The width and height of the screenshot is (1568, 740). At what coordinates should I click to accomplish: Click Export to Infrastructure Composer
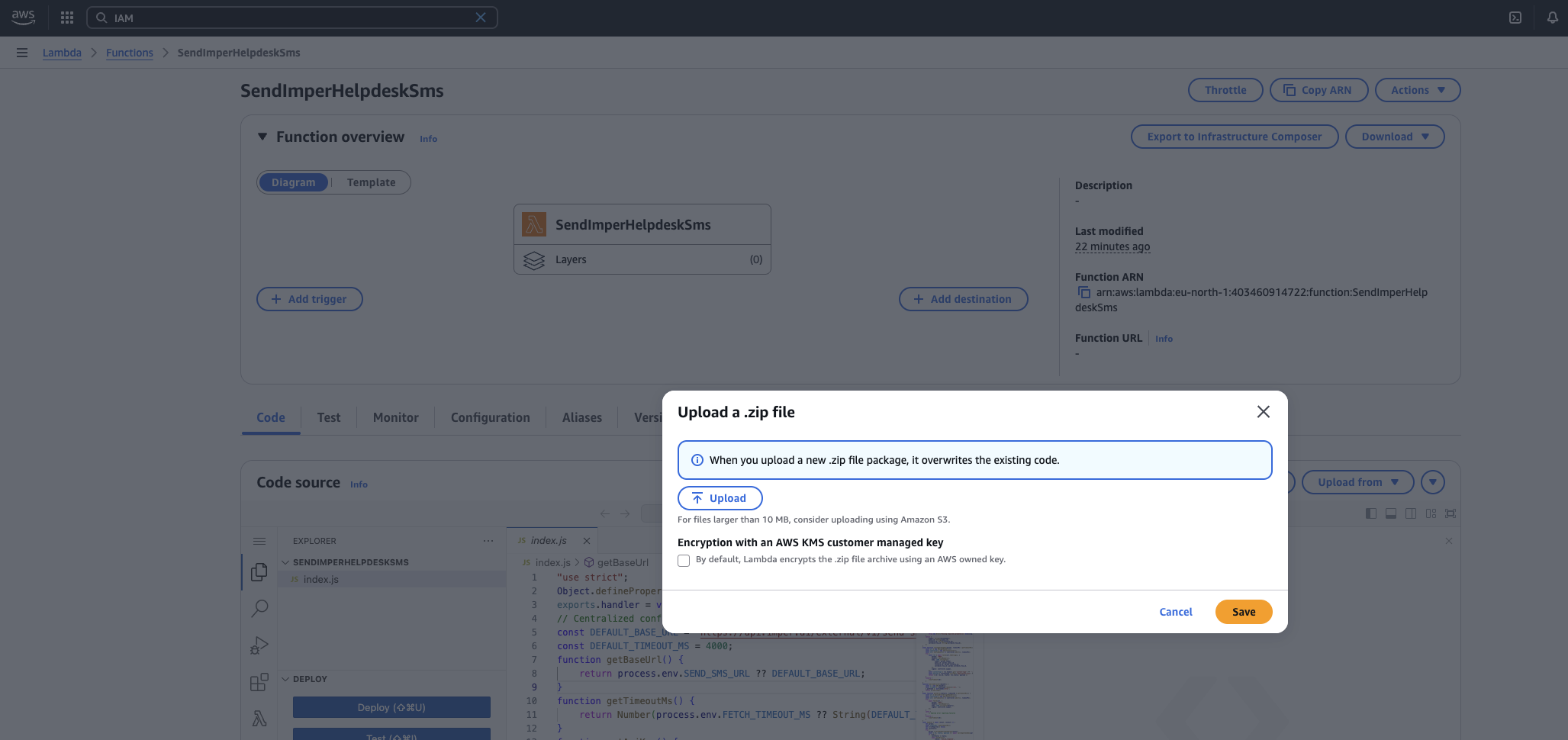[1235, 137]
